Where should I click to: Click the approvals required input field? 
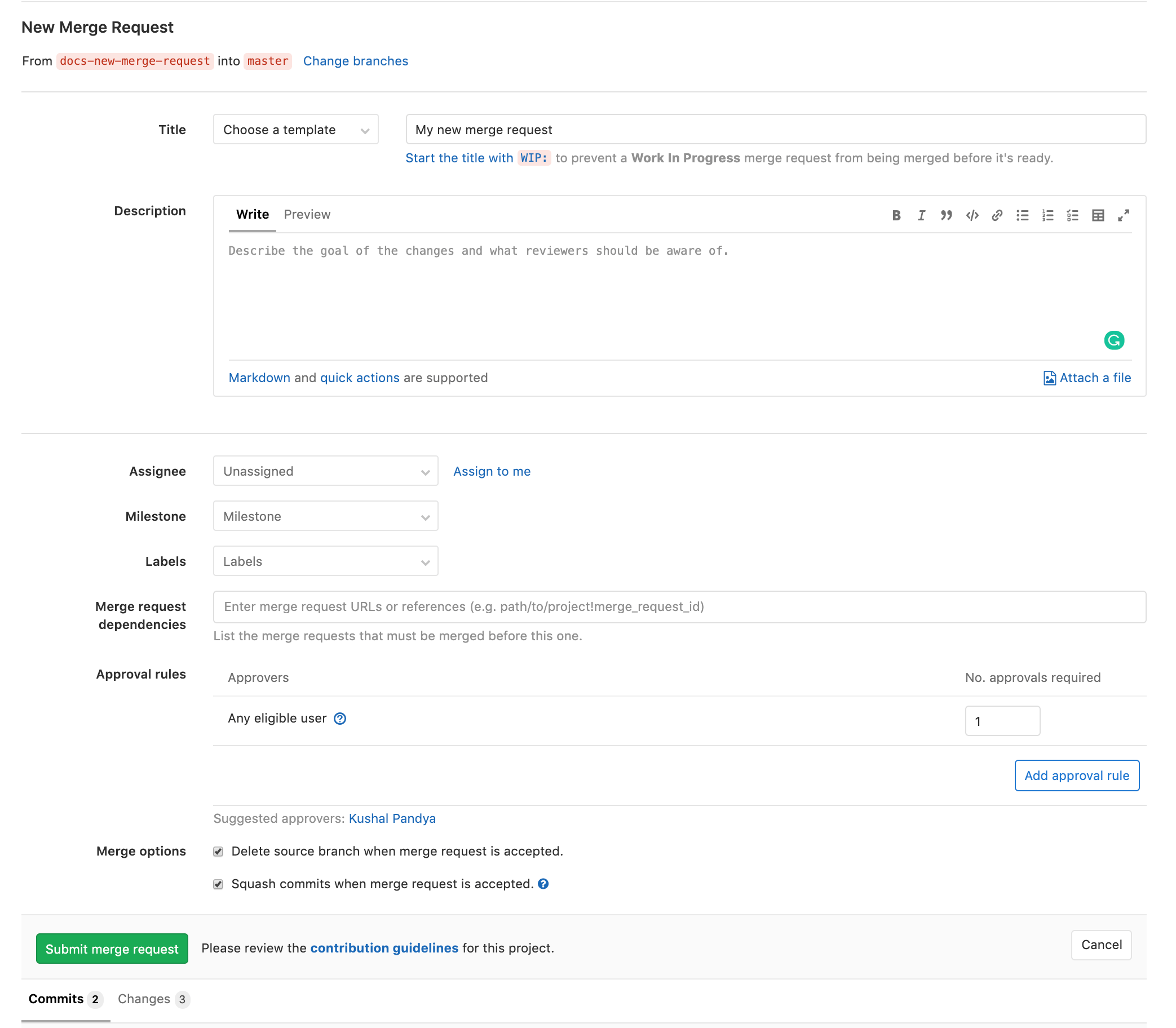[x=1003, y=720]
